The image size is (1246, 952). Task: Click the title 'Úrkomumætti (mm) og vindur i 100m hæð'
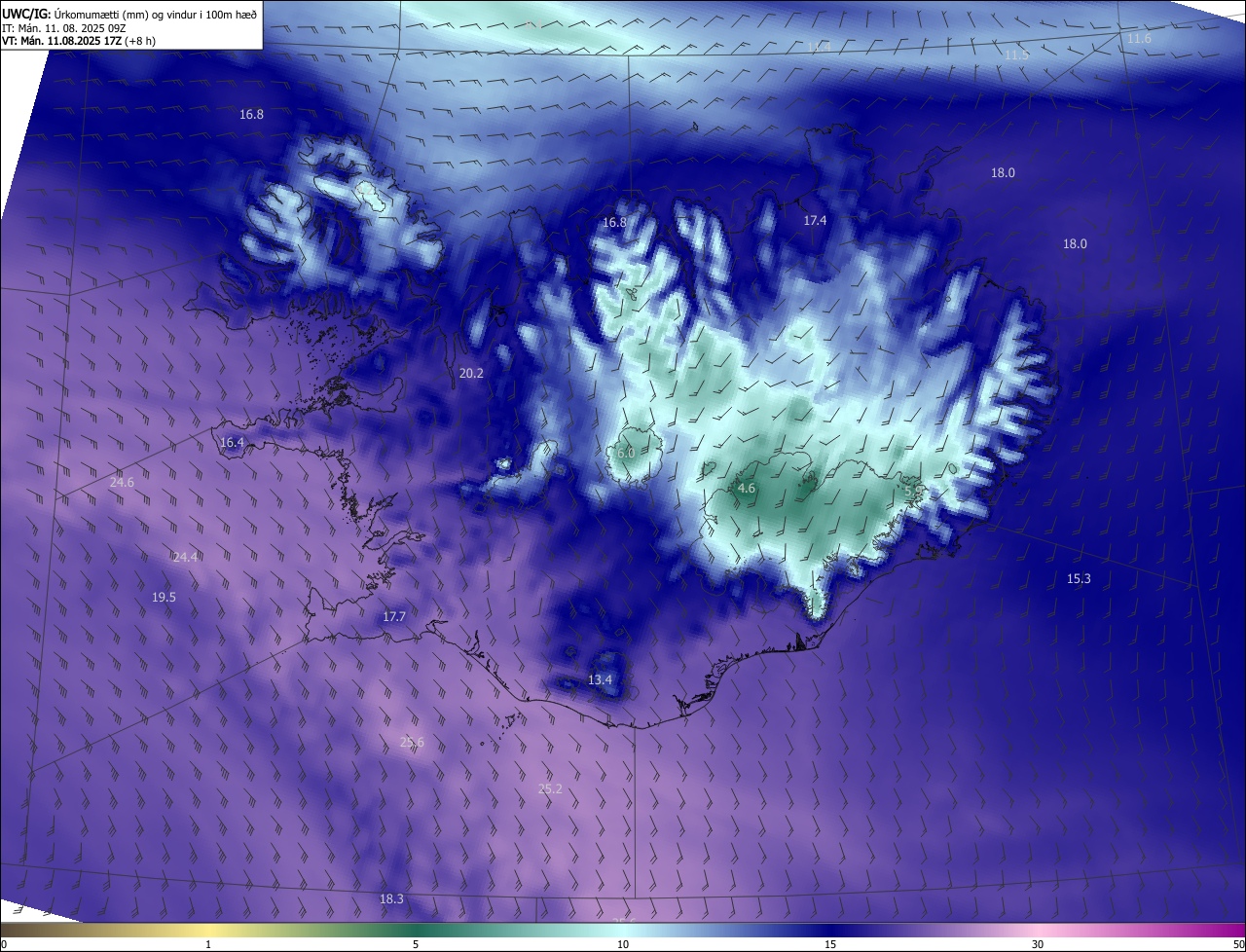tap(156, 14)
